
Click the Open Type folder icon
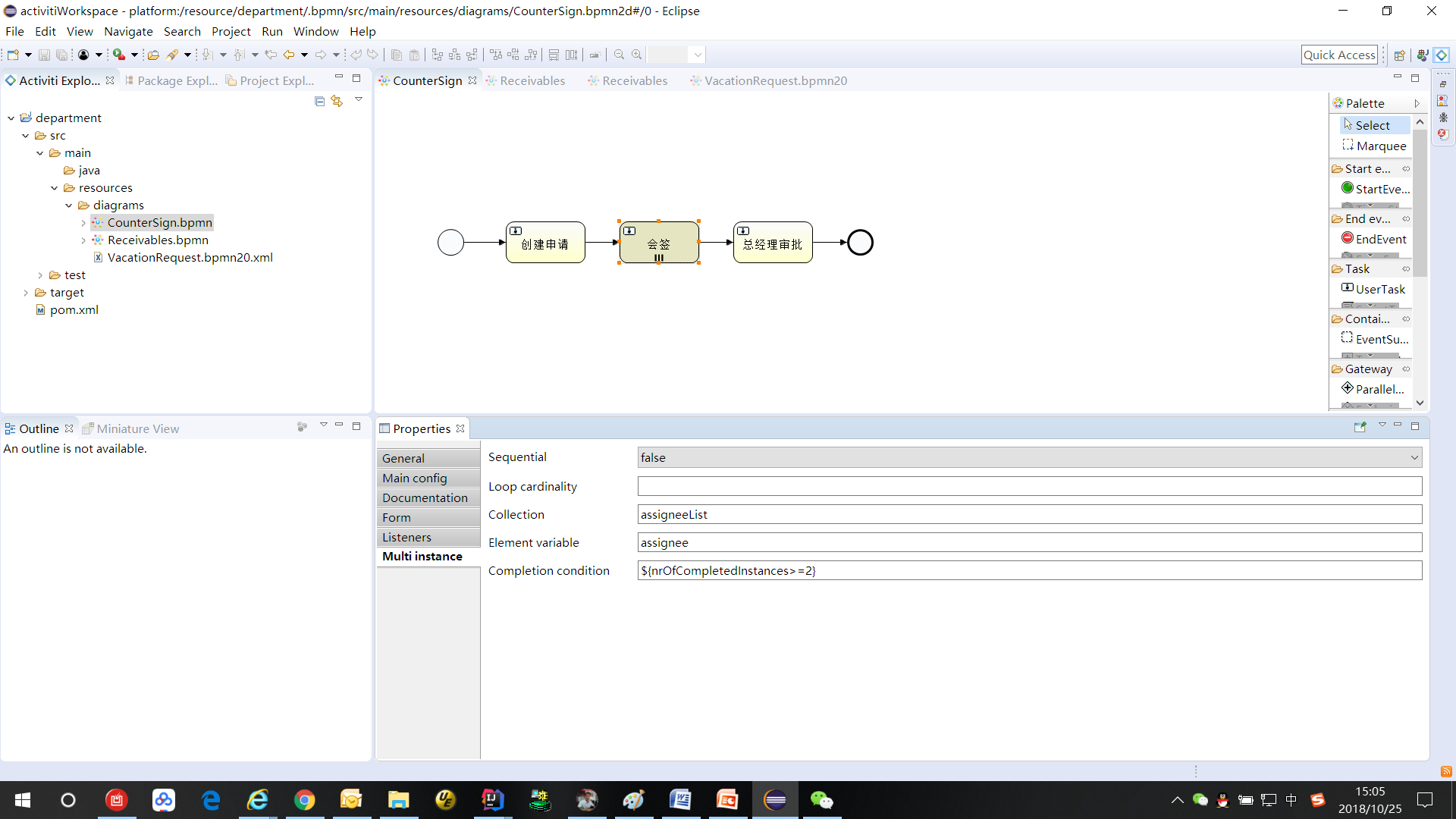tap(153, 55)
